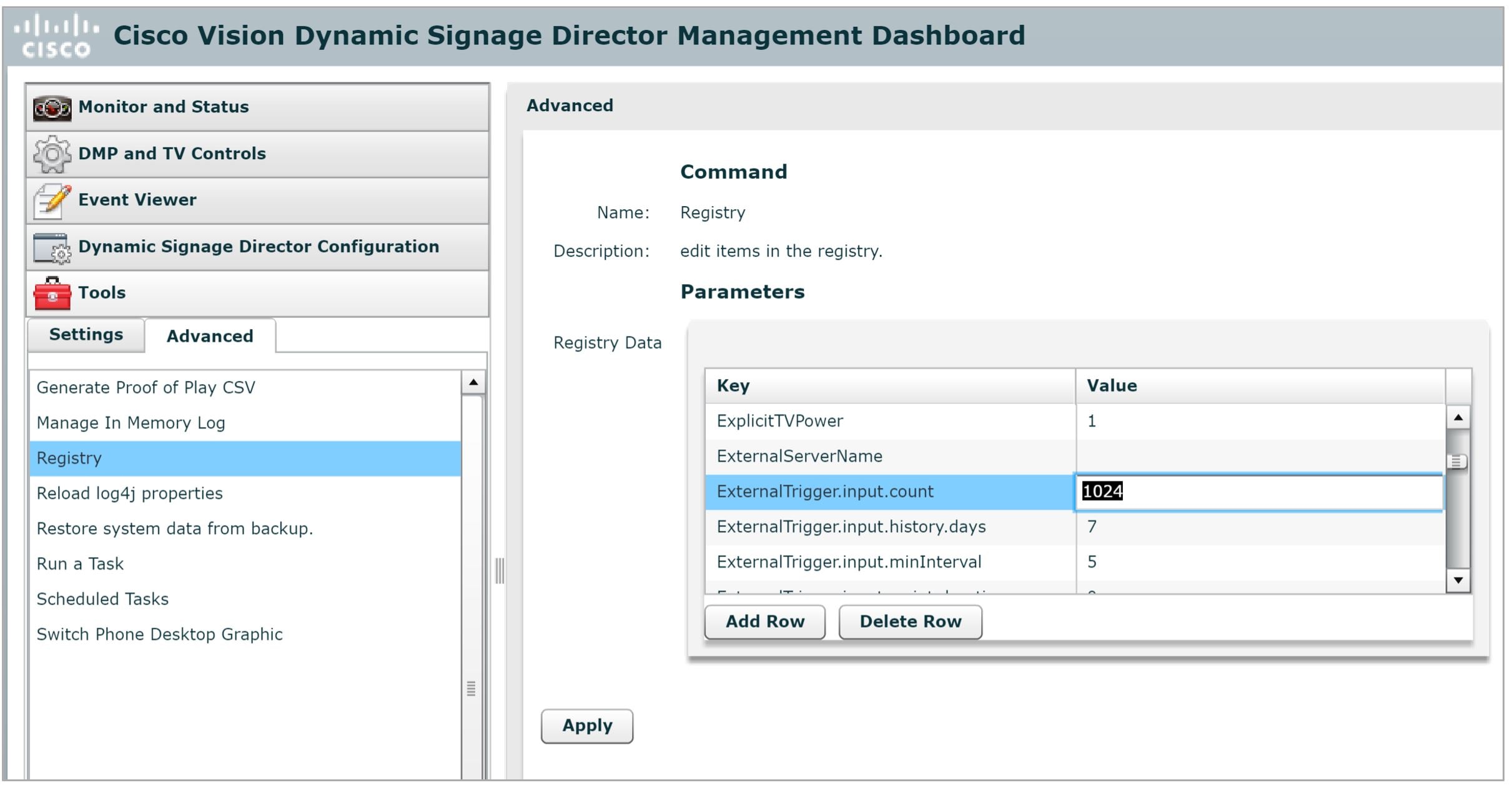Click registry table scroll up arrow
Image resolution: width=1512 pixels, height=790 pixels.
pyautogui.click(x=1458, y=417)
